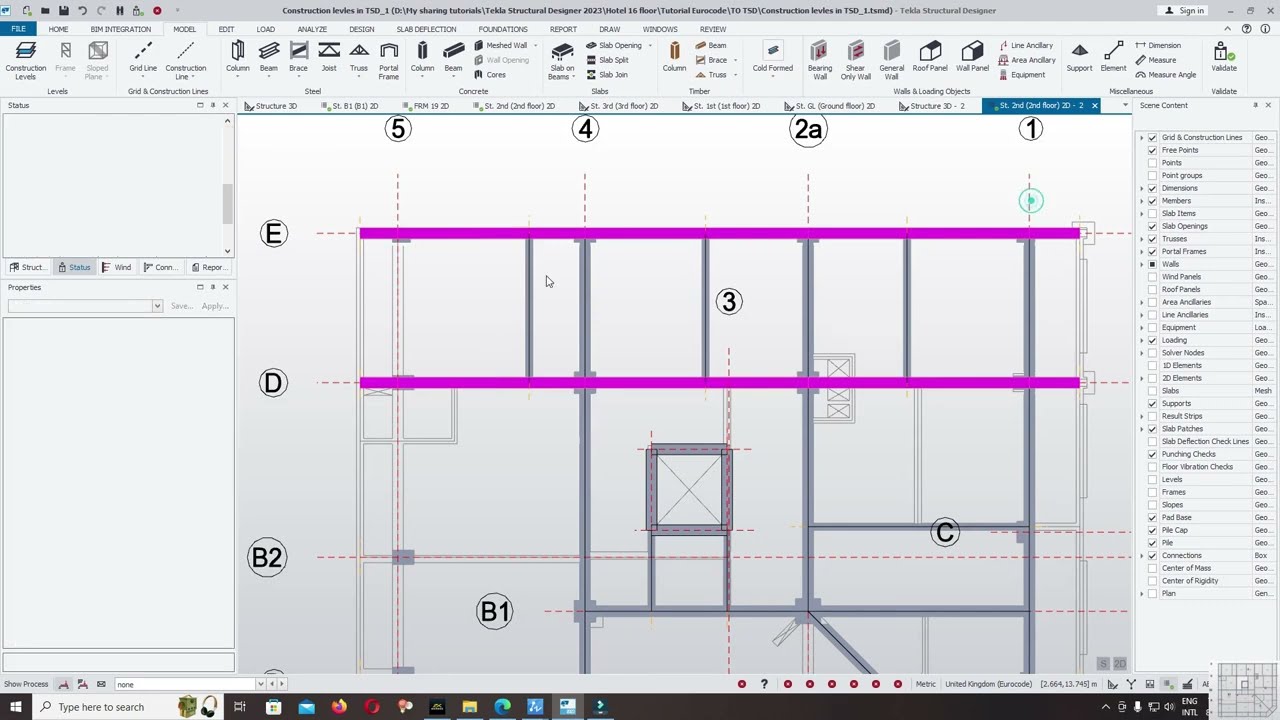Expand the Grid & Construction Lines node
The width and height of the screenshot is (1280, 720).
1142,138
